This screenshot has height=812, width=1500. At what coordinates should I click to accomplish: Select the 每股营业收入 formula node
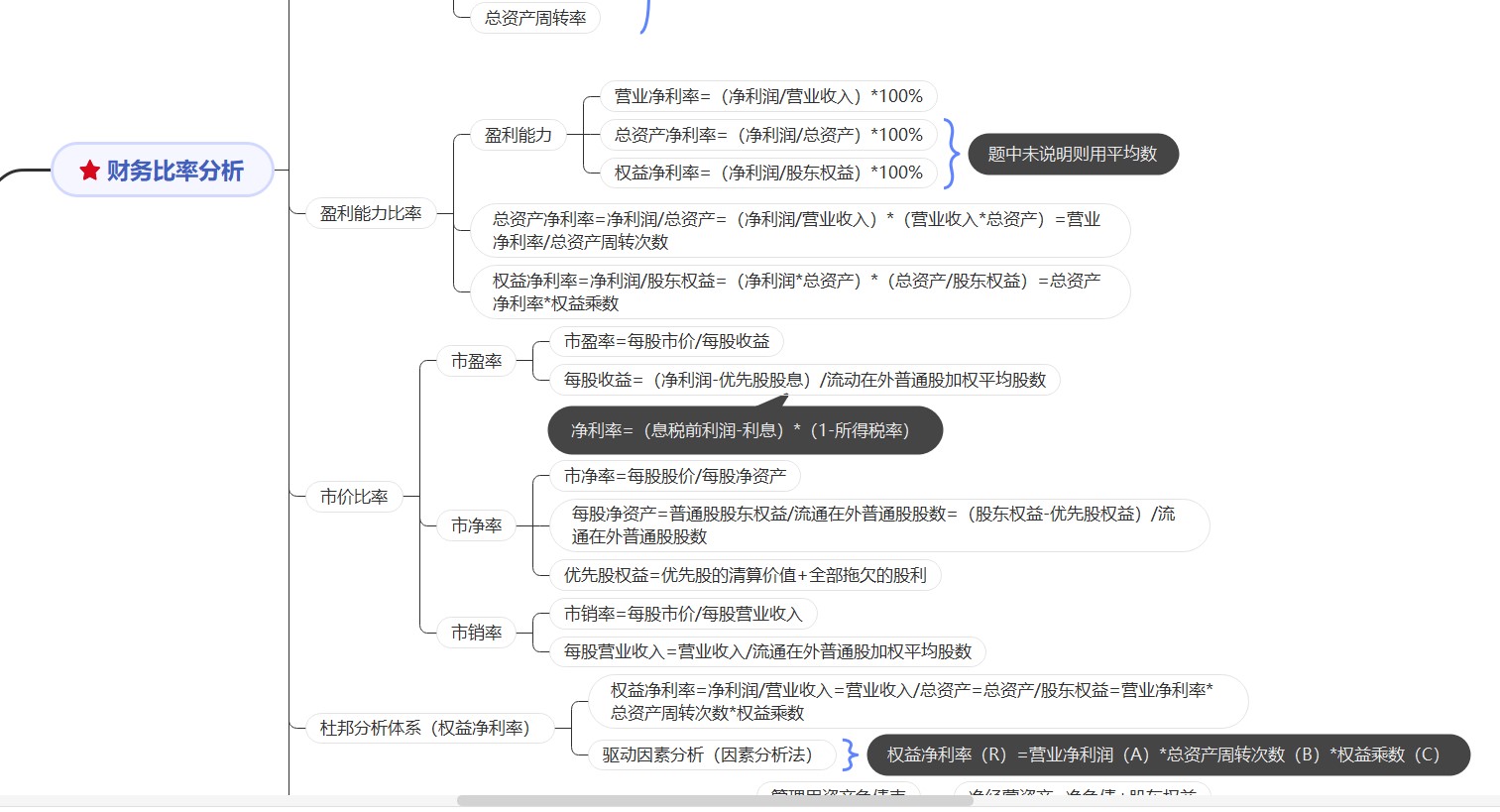click(x=763, y=651)
